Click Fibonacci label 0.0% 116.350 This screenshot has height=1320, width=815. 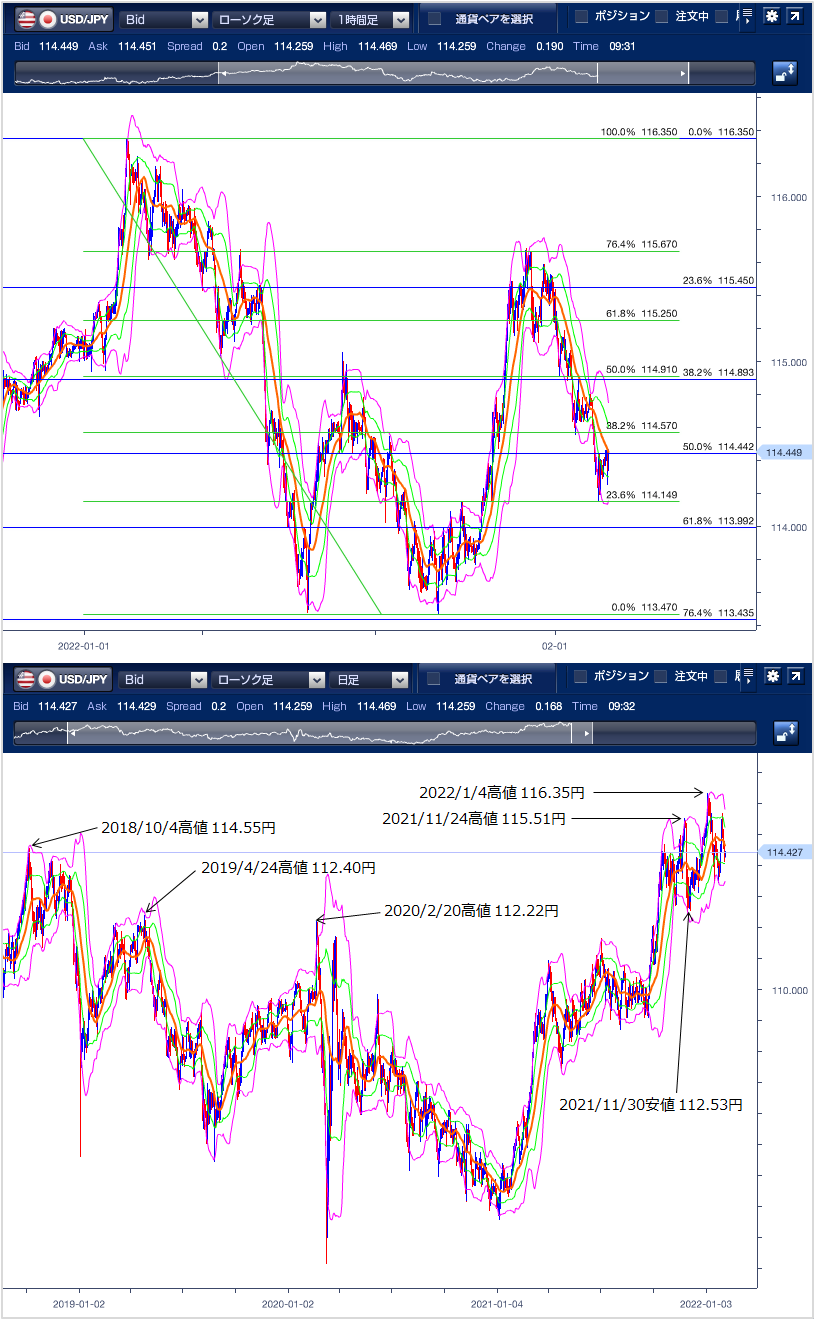pos(722,132)
